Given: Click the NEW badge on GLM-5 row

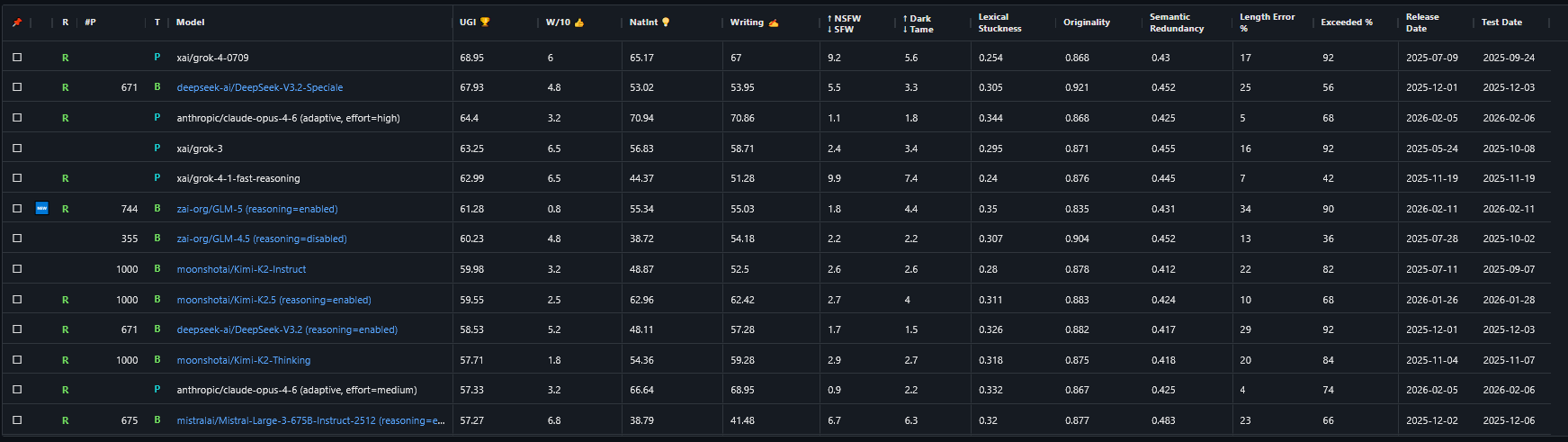Looking at the screenshot, I should [x=41, y=209].
